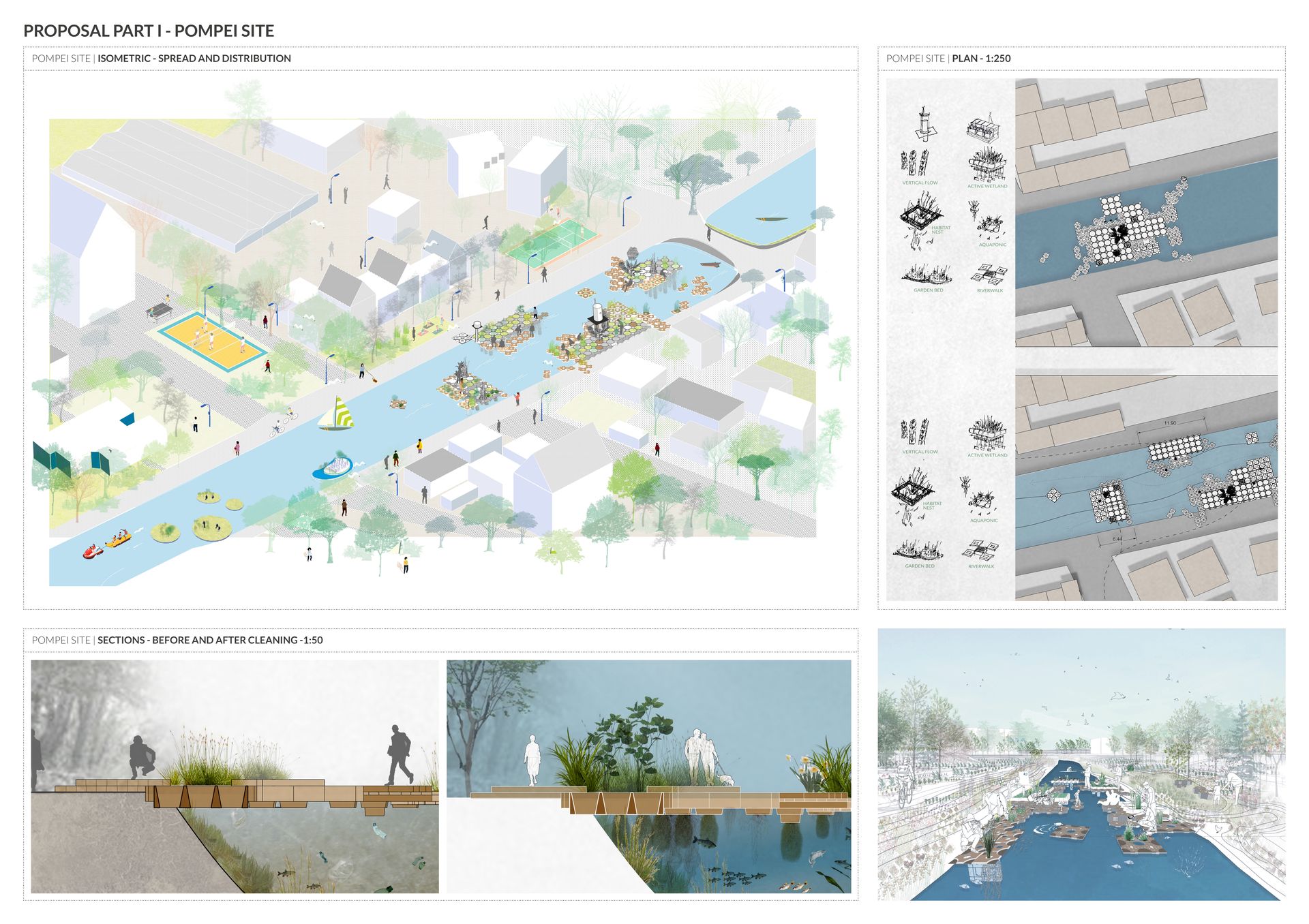Click the Vertical Flow sketch in upper legend
This screenshot has height=924, width=1309.
[x=915, y=163]
